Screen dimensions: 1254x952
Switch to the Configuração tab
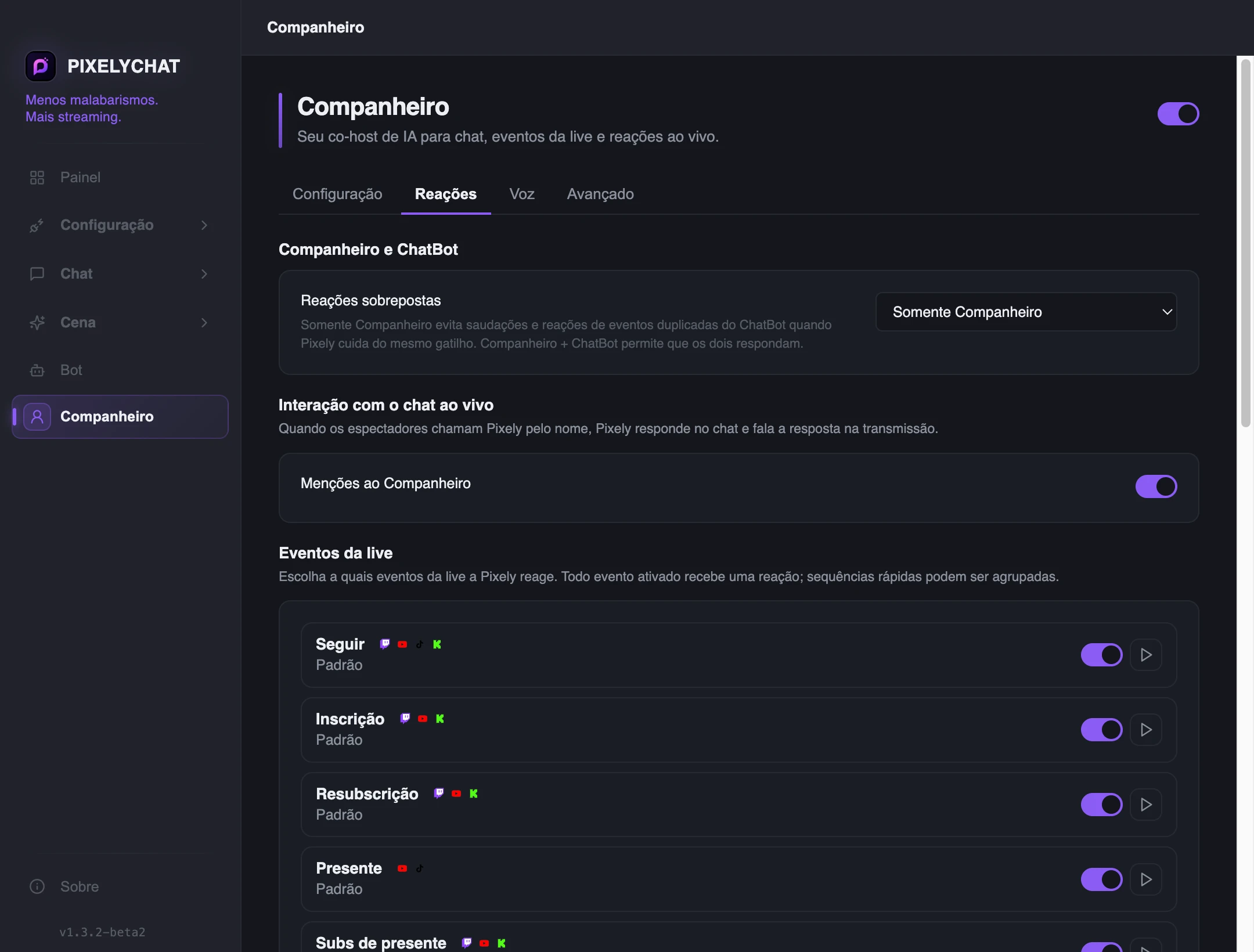[x=337, y=194]
